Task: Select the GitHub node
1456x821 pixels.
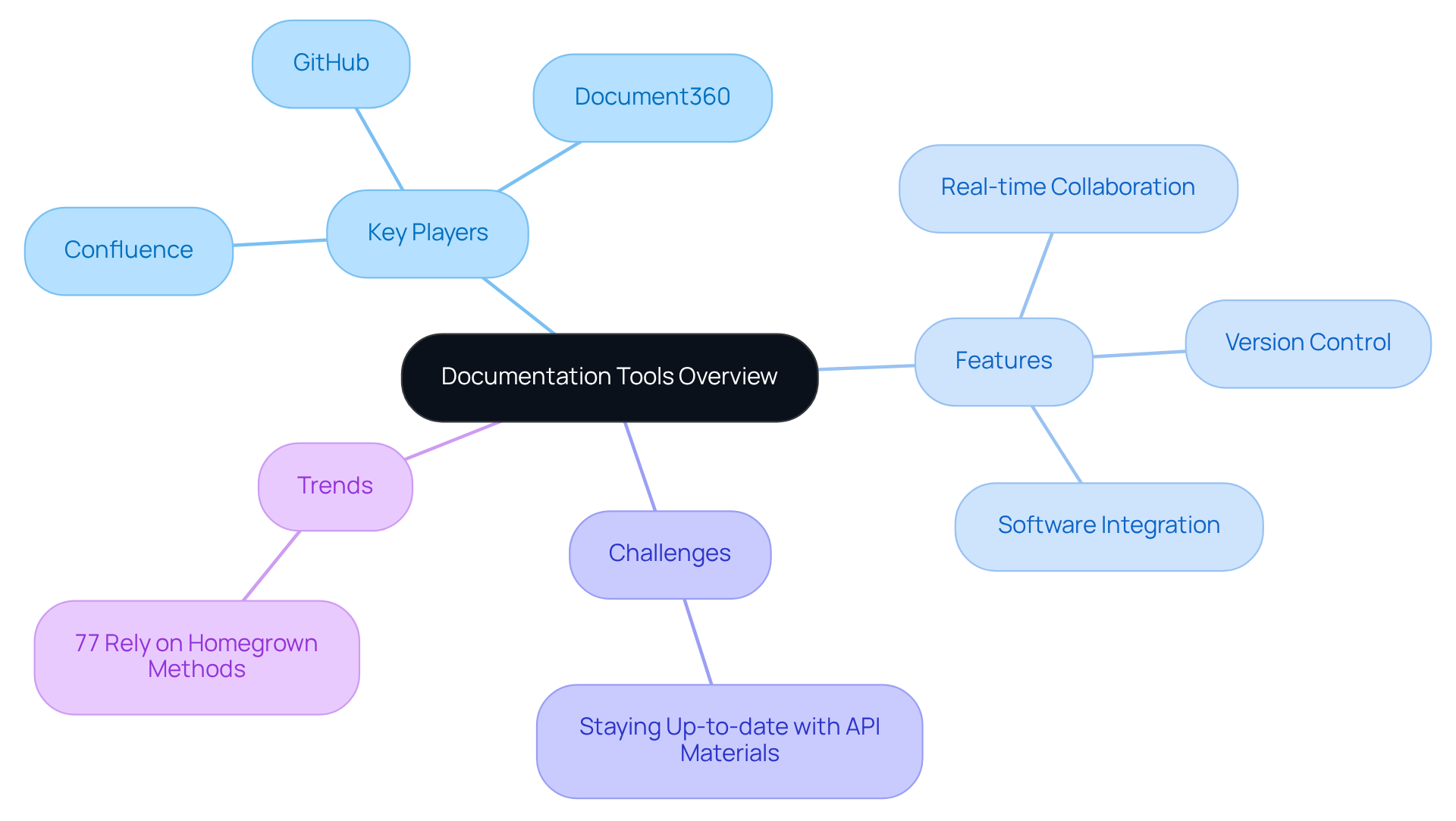Action: pyautogui.click(x=331, y=64)
